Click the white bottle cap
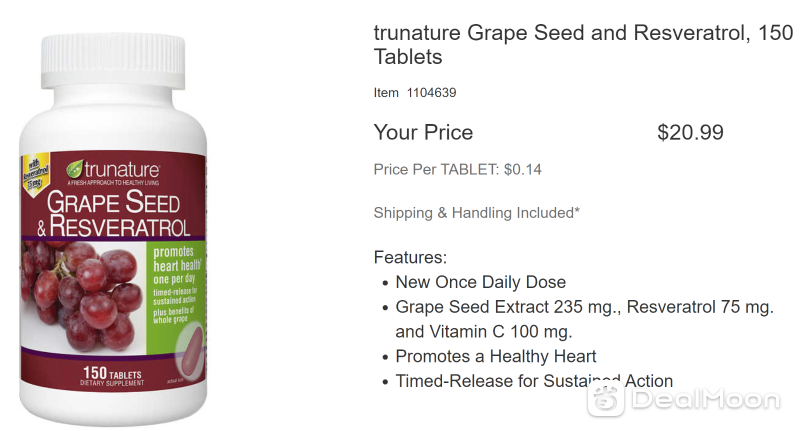The image size is (800, 431). coord(113,61)
